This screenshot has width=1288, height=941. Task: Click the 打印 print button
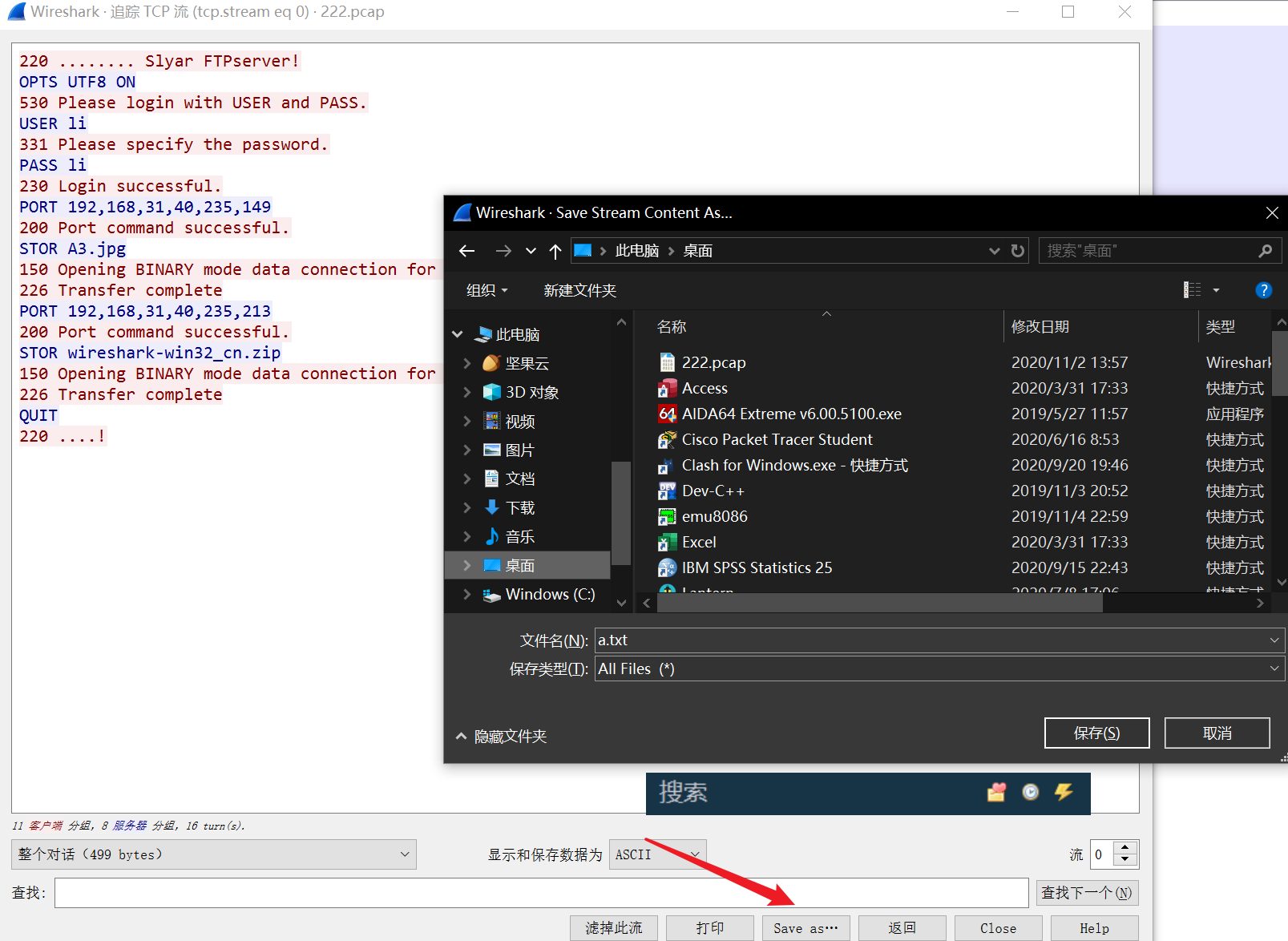click(x=710, y=928)
